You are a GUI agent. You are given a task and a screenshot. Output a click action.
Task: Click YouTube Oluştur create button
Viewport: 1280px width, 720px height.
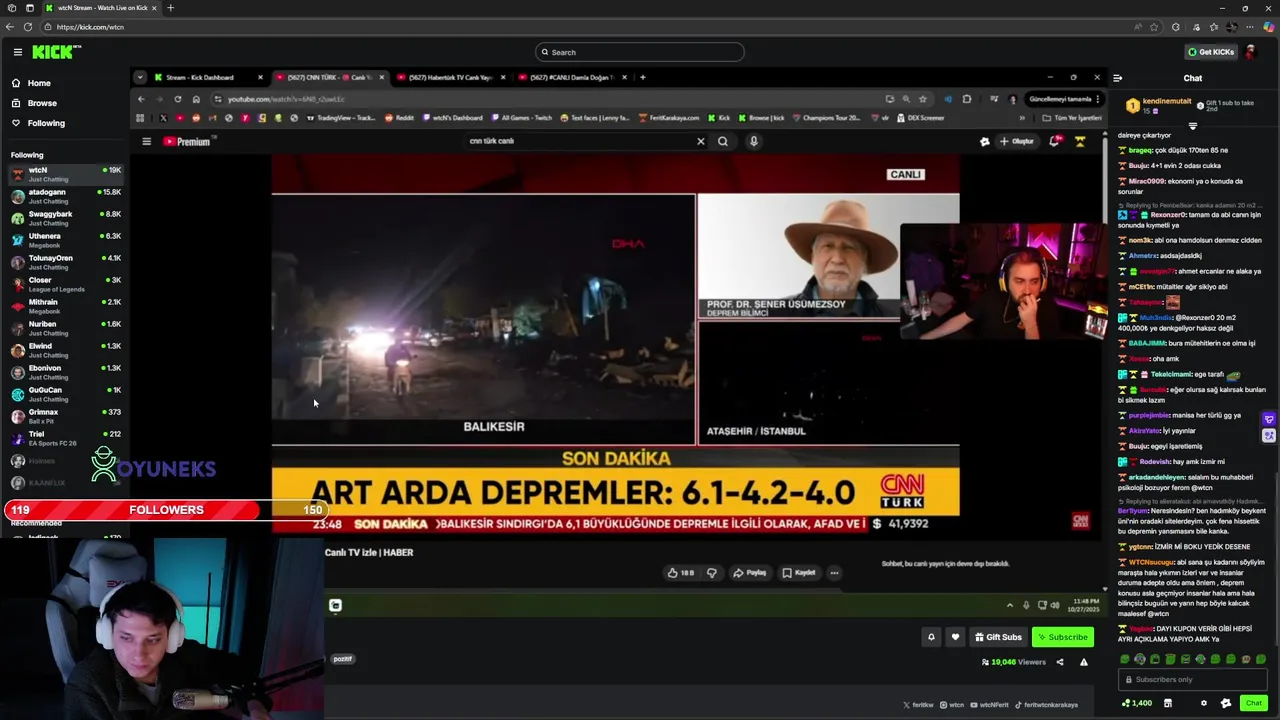click(x=1017, y=141)
